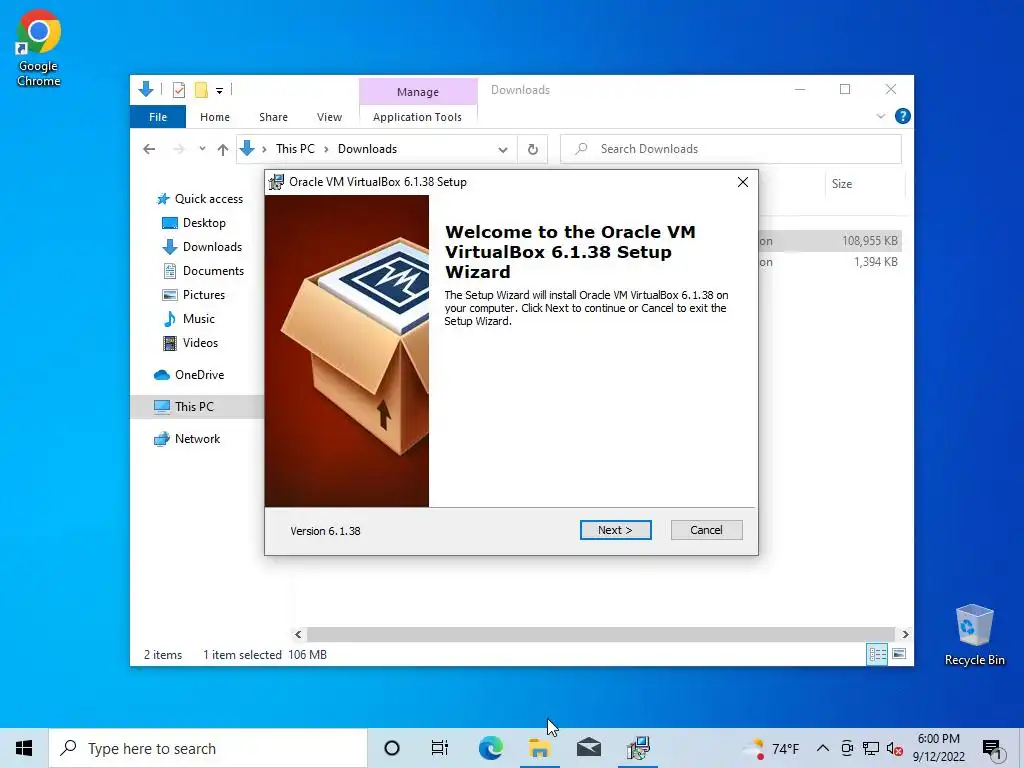Click the VirtualBox Setup title icon
This screenshot has width=1024, height=768.
coord(276,182)
